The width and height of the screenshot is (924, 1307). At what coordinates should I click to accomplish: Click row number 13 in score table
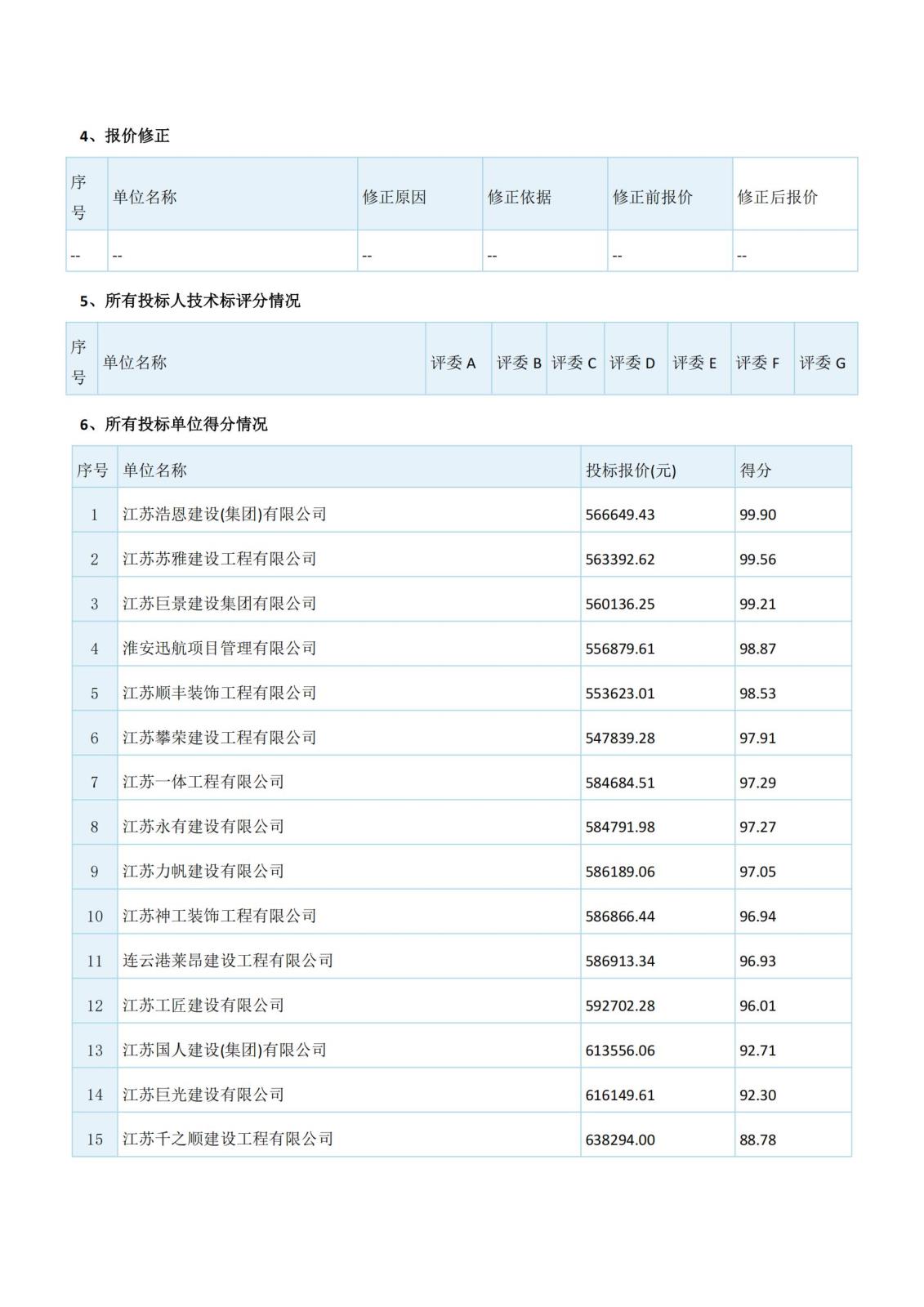pyautogui.click(x=95, y=1051)
